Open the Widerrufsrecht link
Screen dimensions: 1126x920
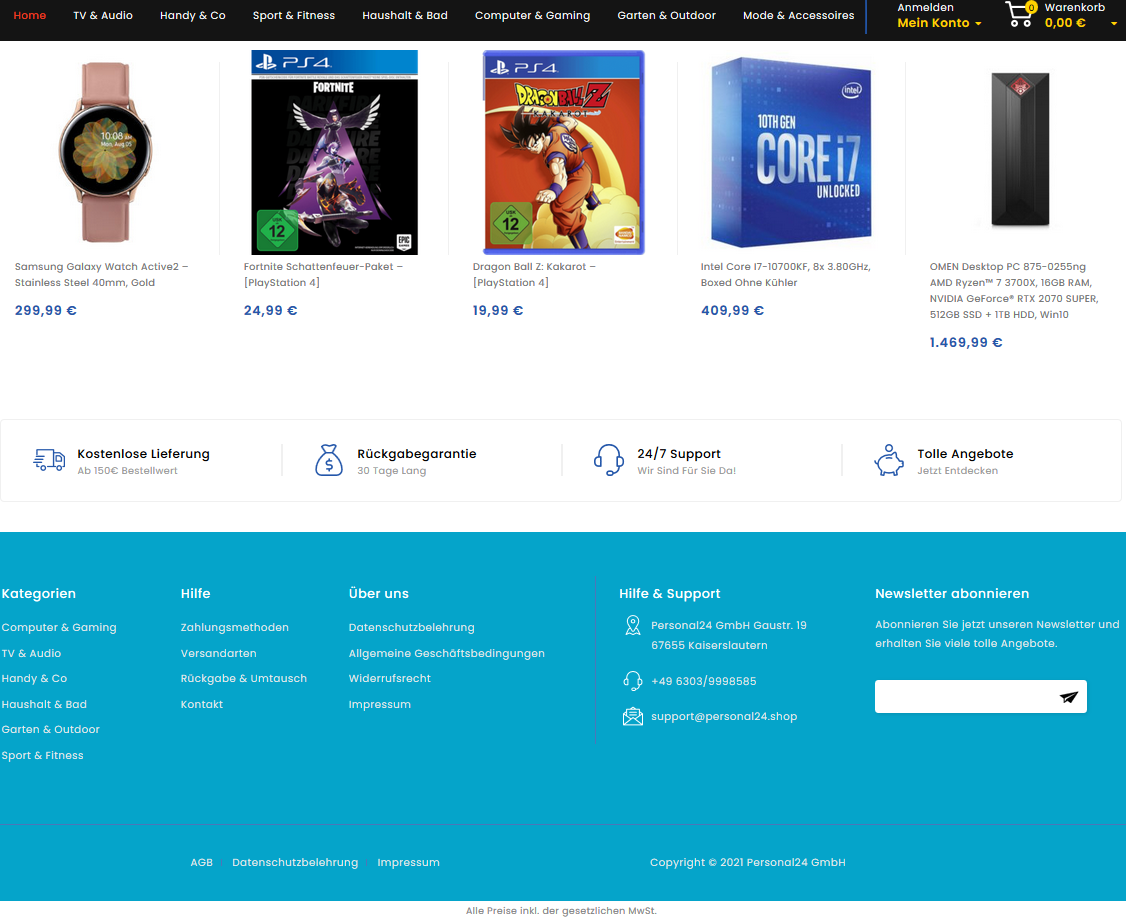(389, 678)
